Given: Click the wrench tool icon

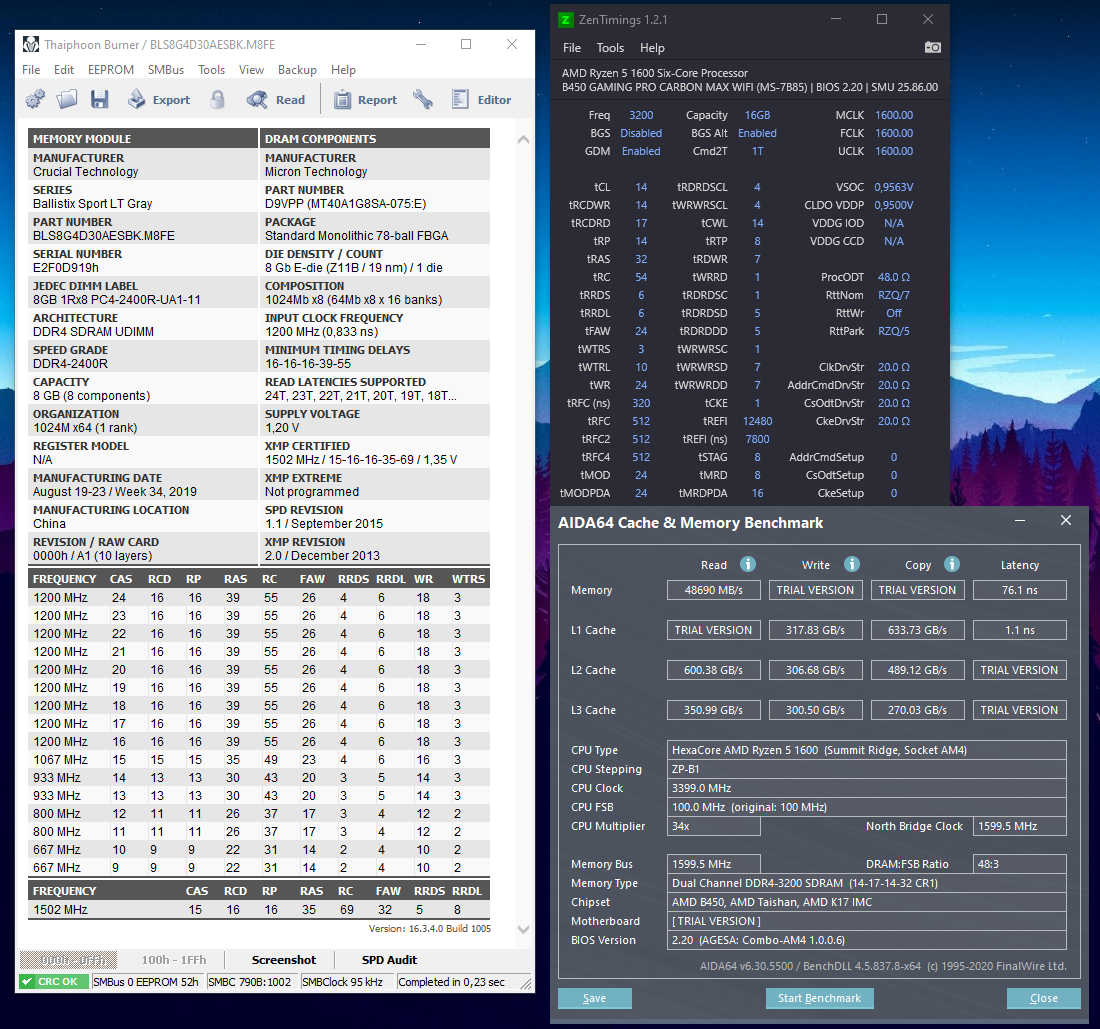Looking at the screenshot, I should (422, 100).
